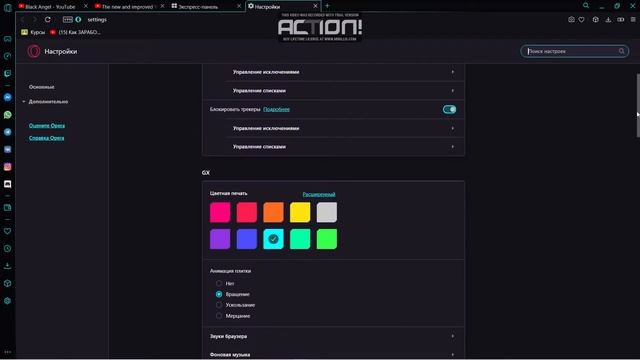Pick the purple color swatch
The width and height of the screenshot is (640, 360).
coord(220,239)
